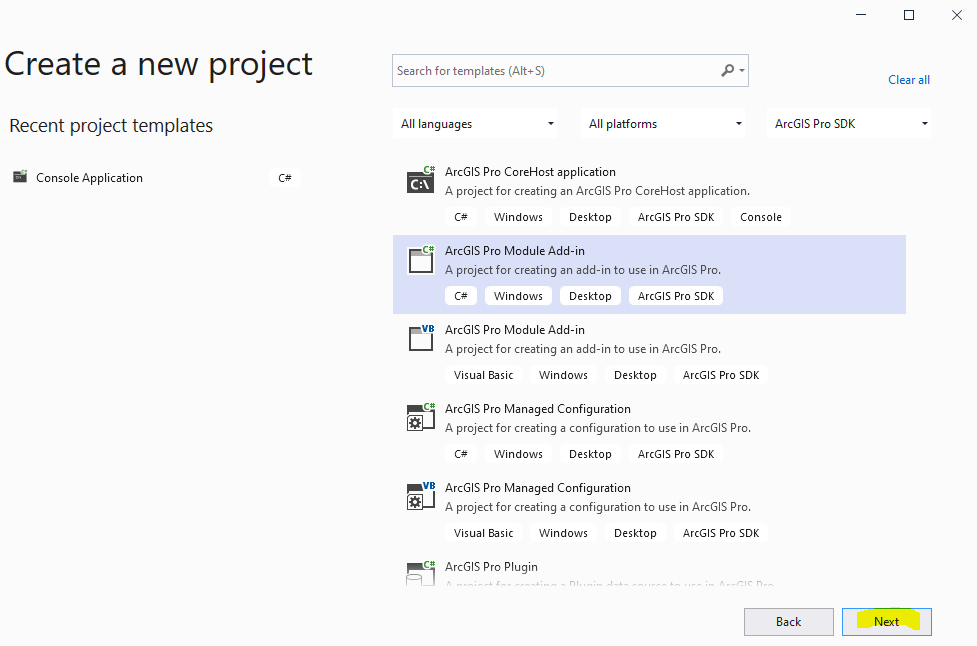Close the Create a new project dialog
977x646 pixels.
957,15
